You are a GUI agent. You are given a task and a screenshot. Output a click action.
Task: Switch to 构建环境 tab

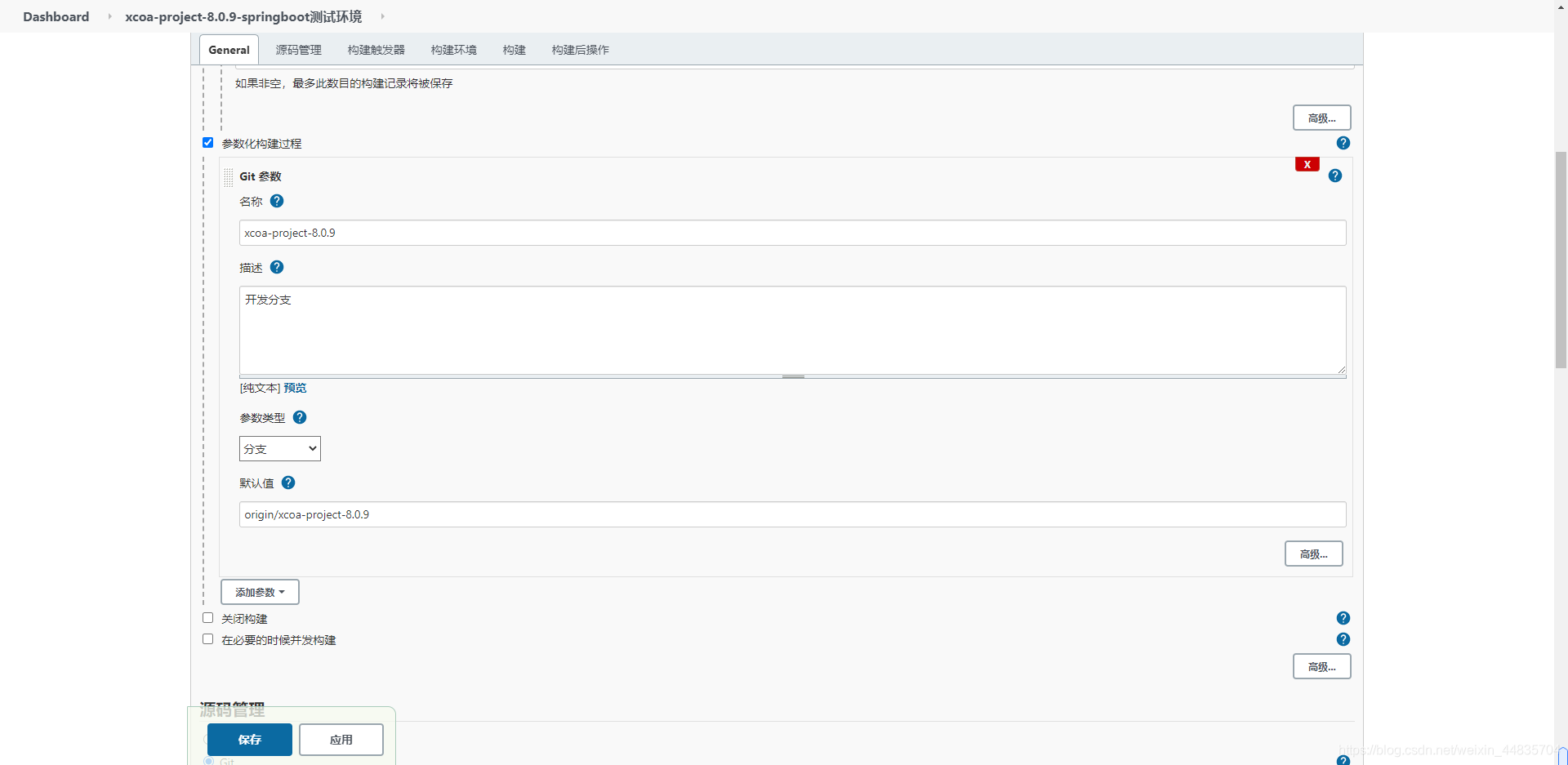[454, 50]
